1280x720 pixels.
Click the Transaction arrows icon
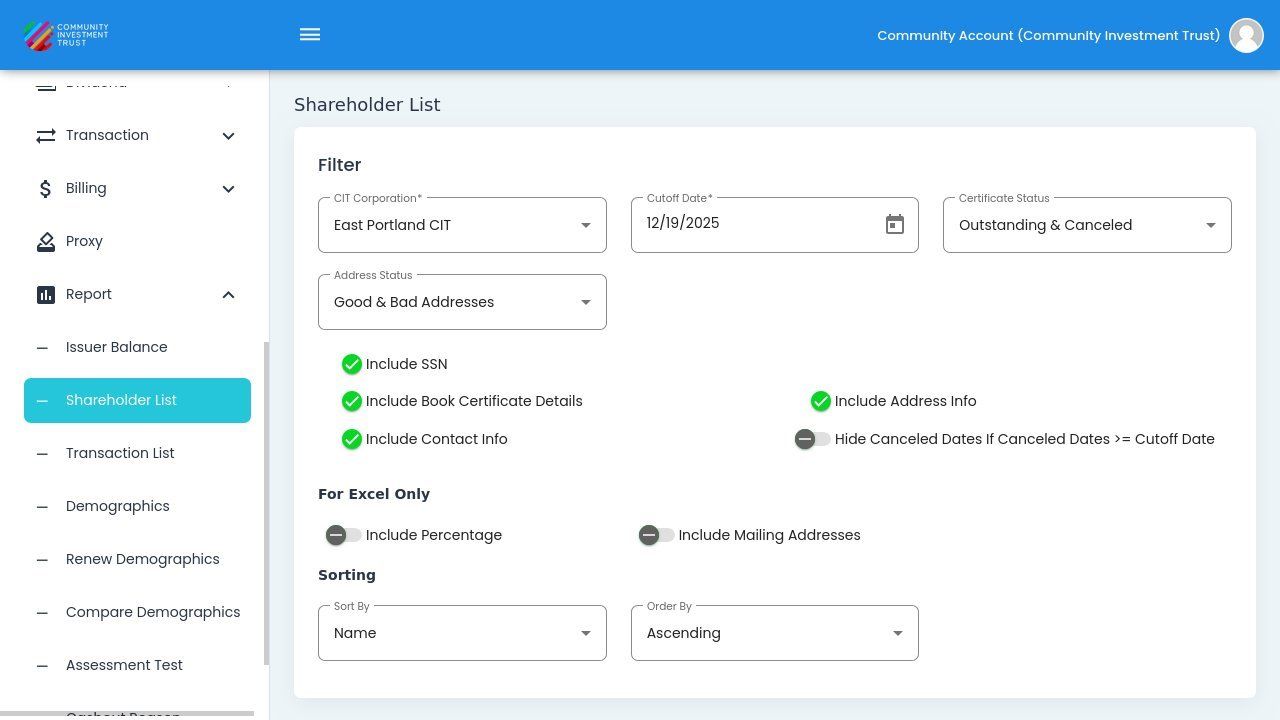click(x=46, y=136)
